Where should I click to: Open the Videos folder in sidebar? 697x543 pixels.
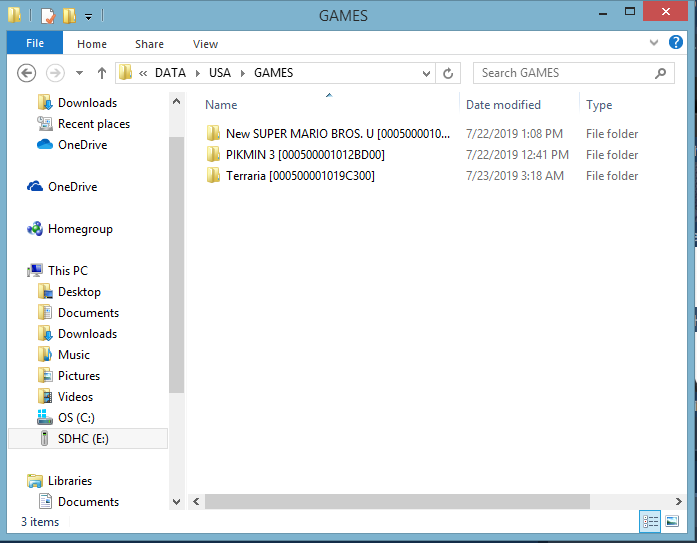pos(75,397)
